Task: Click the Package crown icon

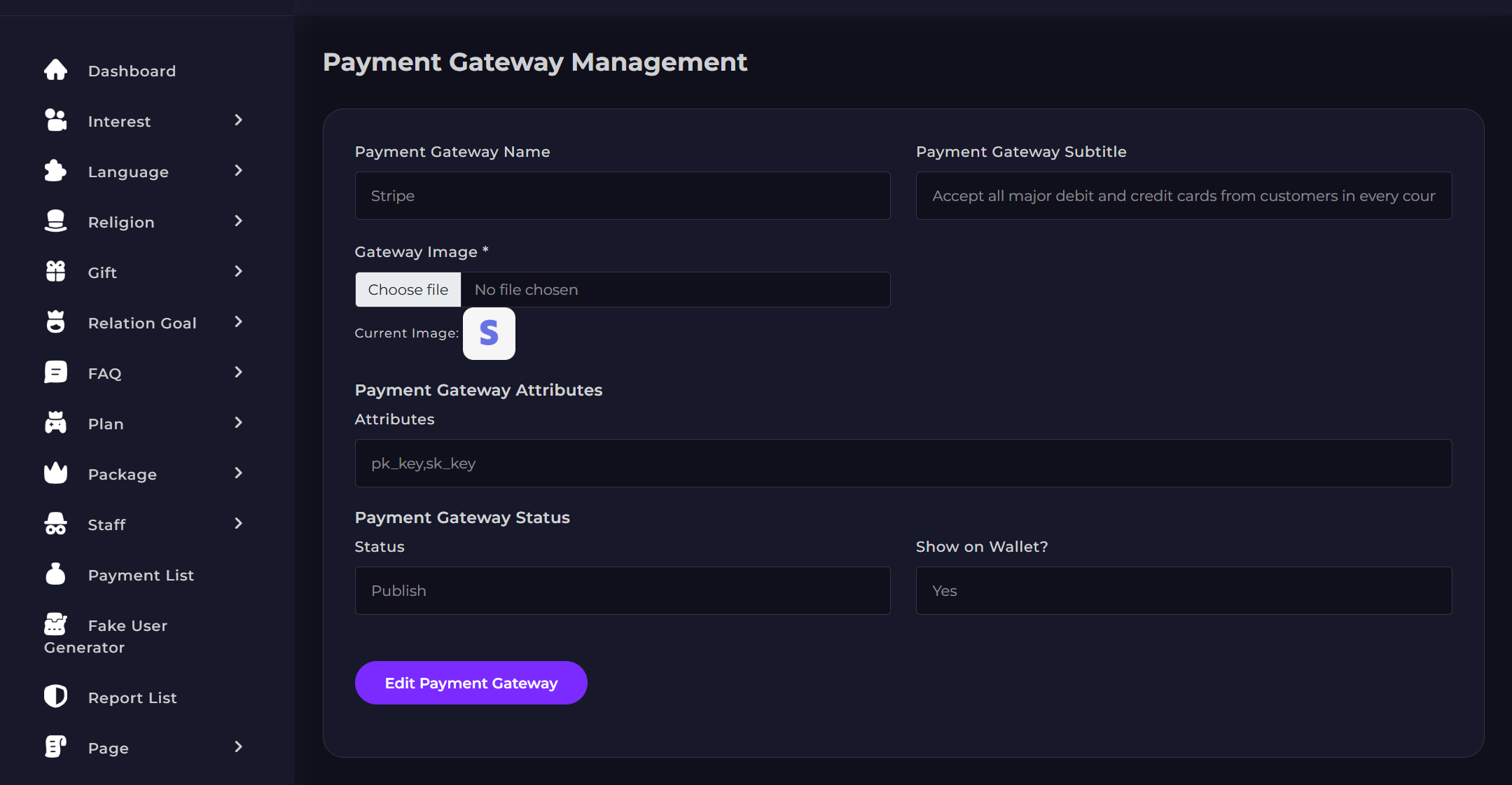Action: 55,473
